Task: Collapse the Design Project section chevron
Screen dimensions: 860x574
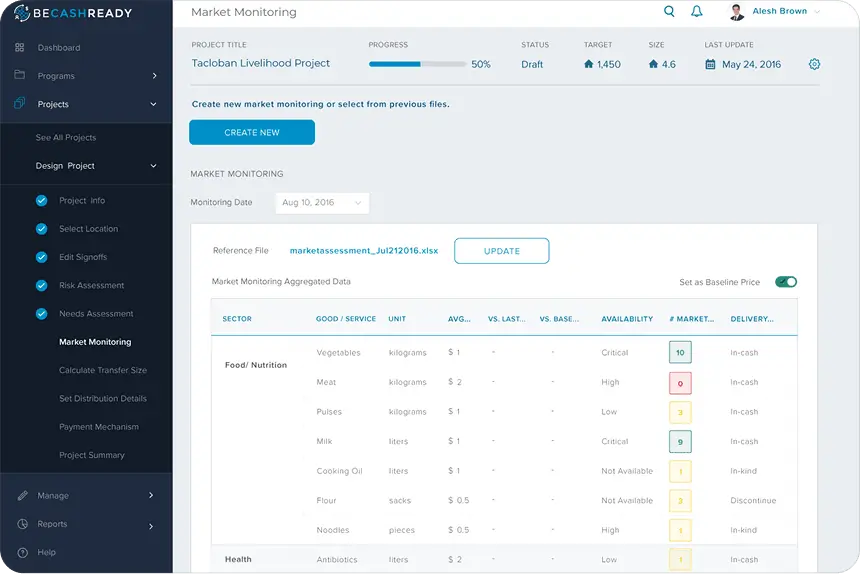Action: point(153,166)
